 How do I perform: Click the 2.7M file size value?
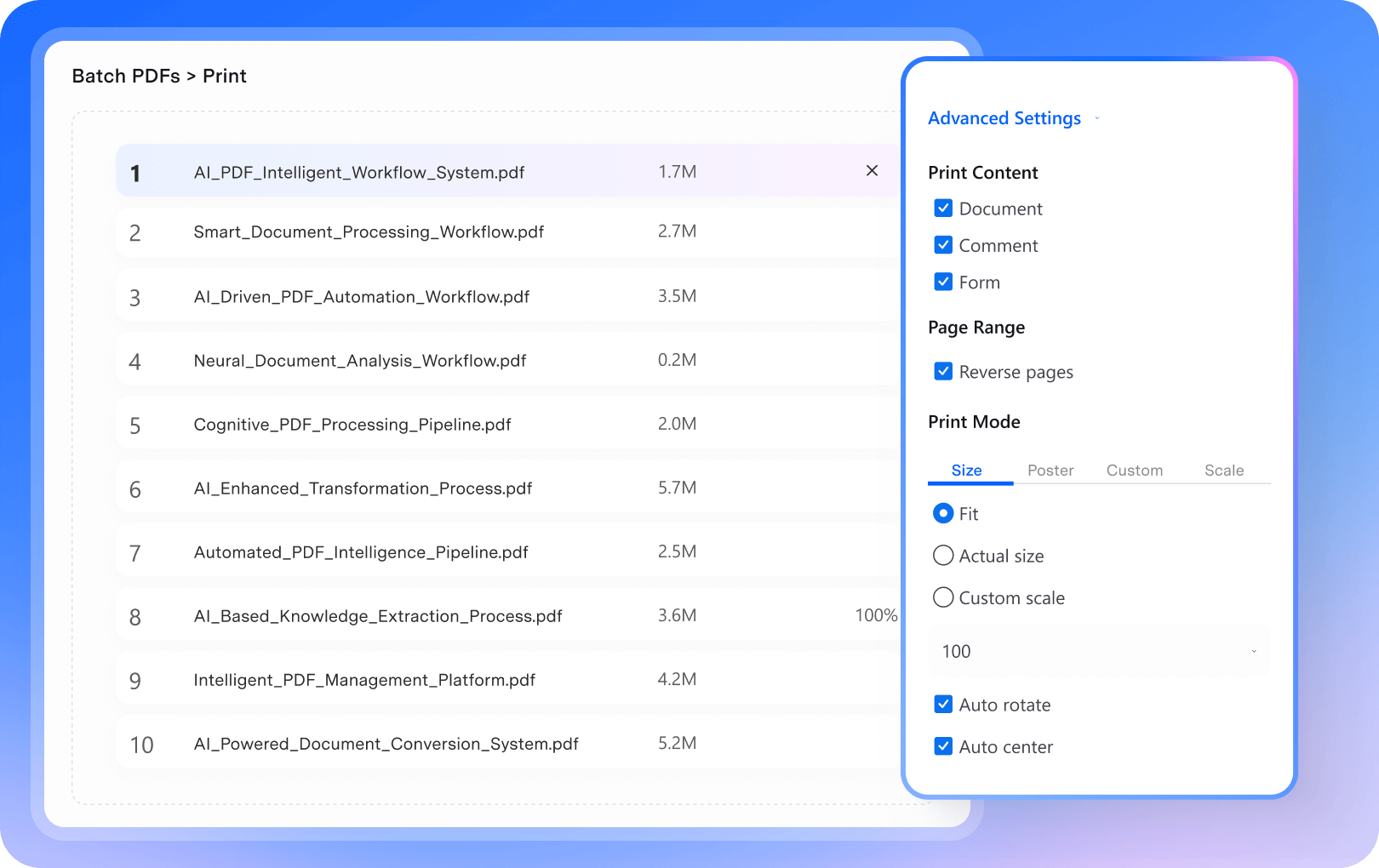click(677, 231)
